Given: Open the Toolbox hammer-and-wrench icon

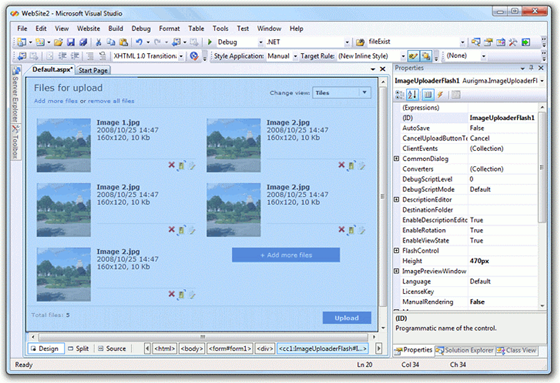Looking at the screenshot, I should coord(513,42).
